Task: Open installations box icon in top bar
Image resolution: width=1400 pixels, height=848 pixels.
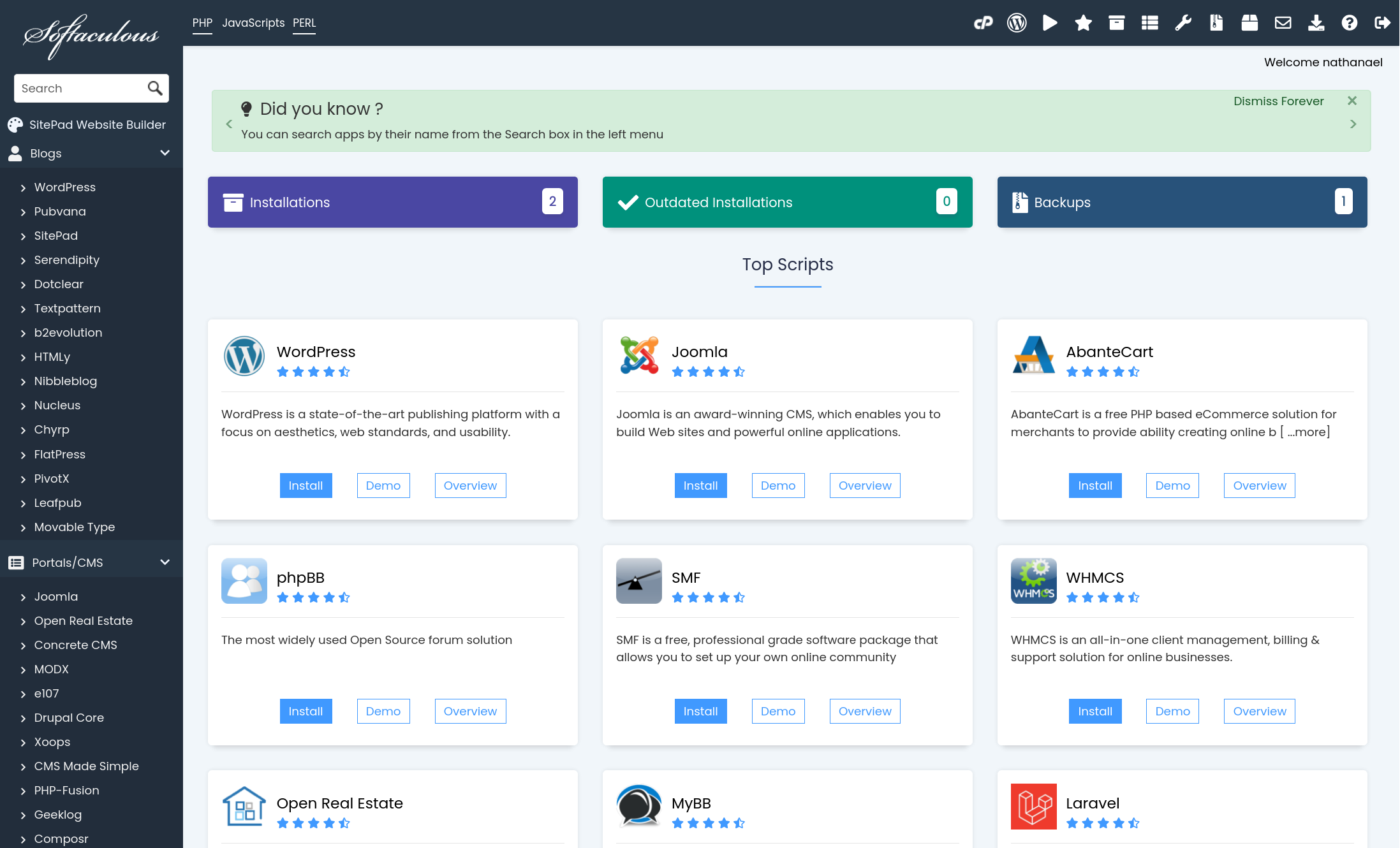Action: click(1116, 23)
